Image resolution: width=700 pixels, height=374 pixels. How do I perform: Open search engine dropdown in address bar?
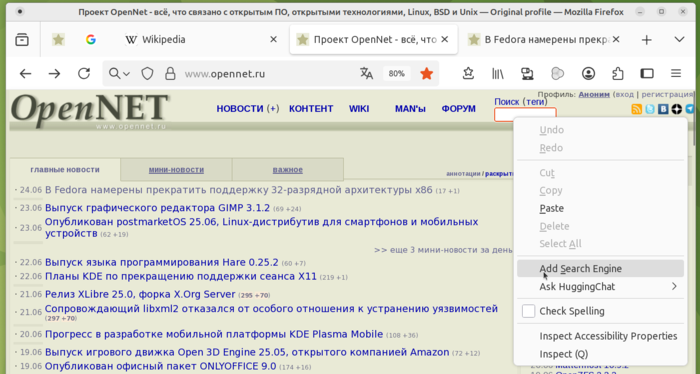tap(119, 74)
